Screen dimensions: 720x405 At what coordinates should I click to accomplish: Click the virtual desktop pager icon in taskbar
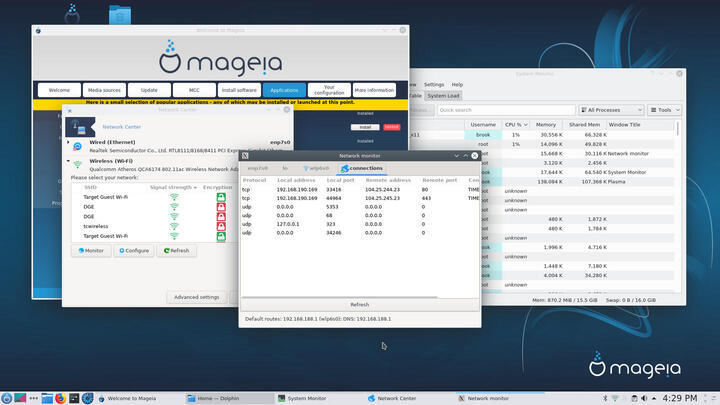coord(20,398)
